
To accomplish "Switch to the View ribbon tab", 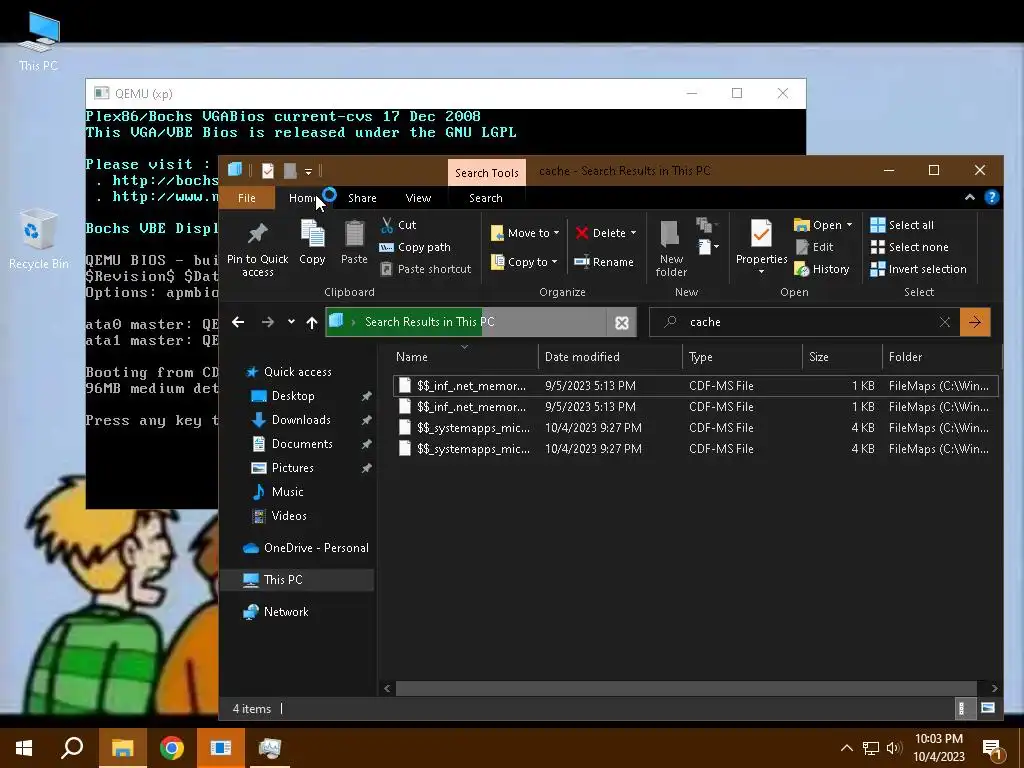I will coord(418,198).
